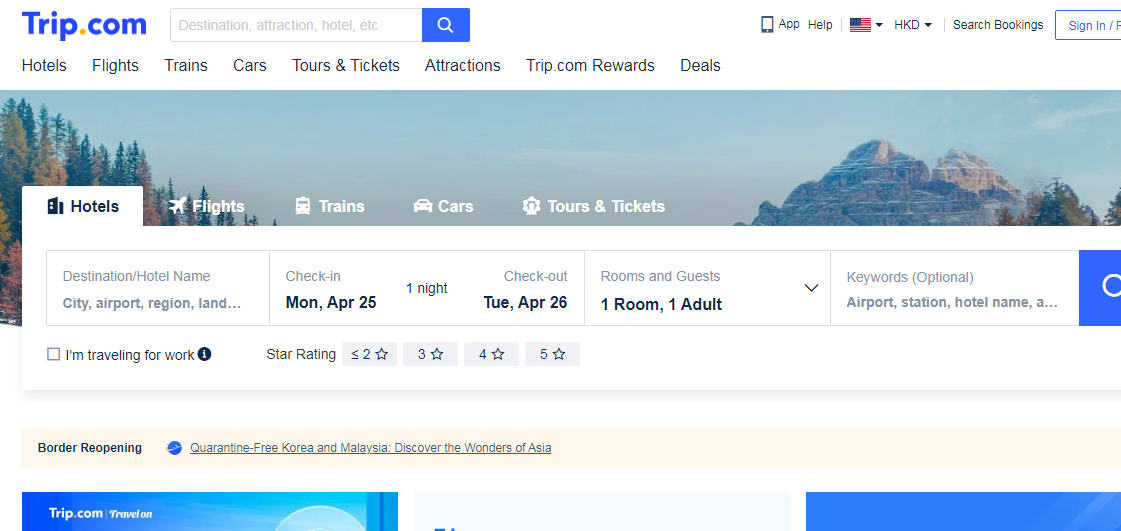1121x531 pixels.
Task: Click the magnifier search button in header
Action: (446, 25)
